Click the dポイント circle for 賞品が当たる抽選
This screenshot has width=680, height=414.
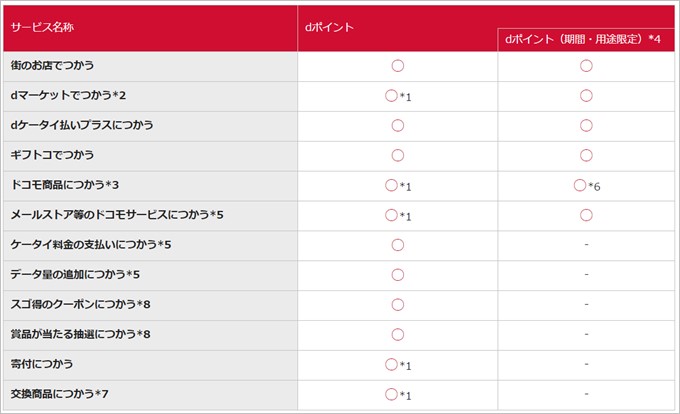[398, 335]
